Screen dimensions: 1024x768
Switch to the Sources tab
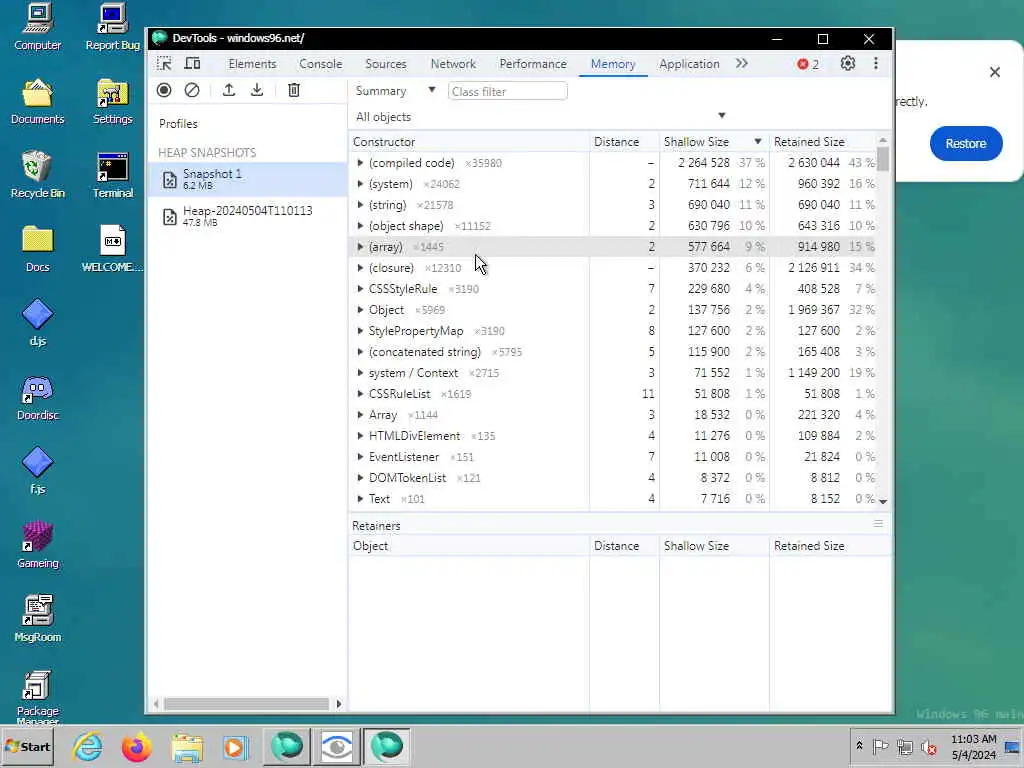tap(385, 64)
